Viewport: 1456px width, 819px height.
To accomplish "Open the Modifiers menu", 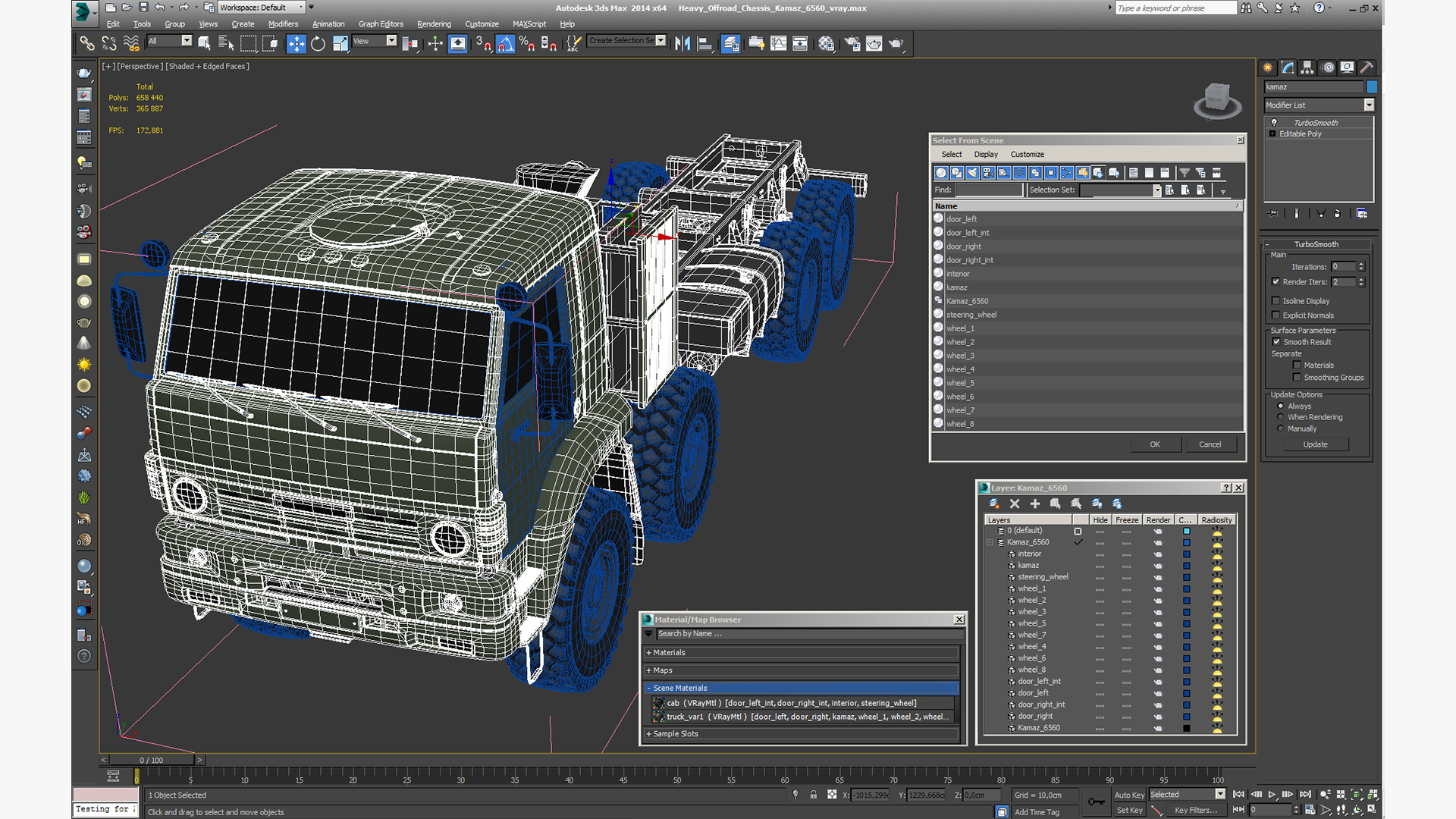I will [283, 24].
